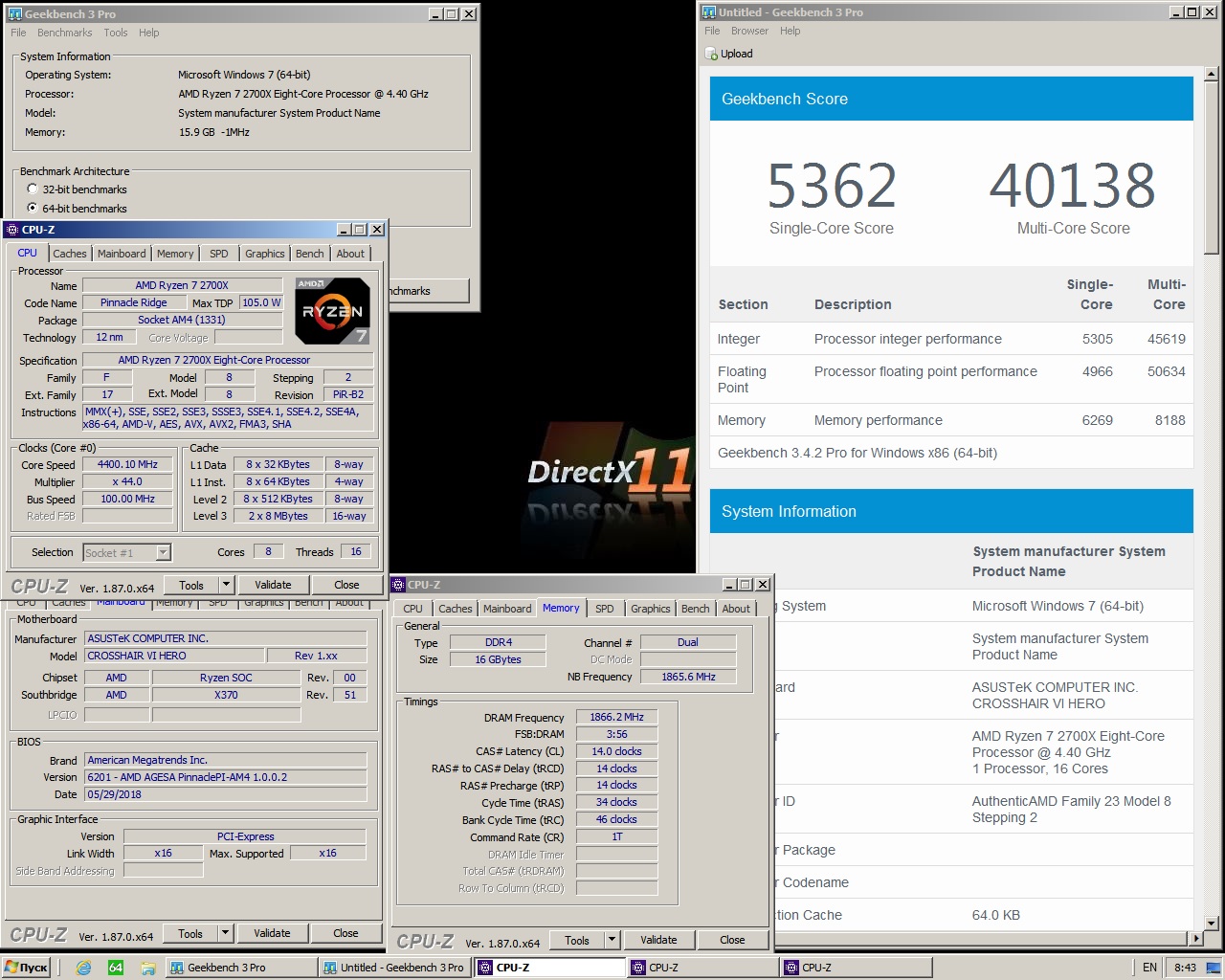The image size is (1225, 980).
Task: Click Tools button in Mainboard CPU-Z window
Action: [190, 933]
